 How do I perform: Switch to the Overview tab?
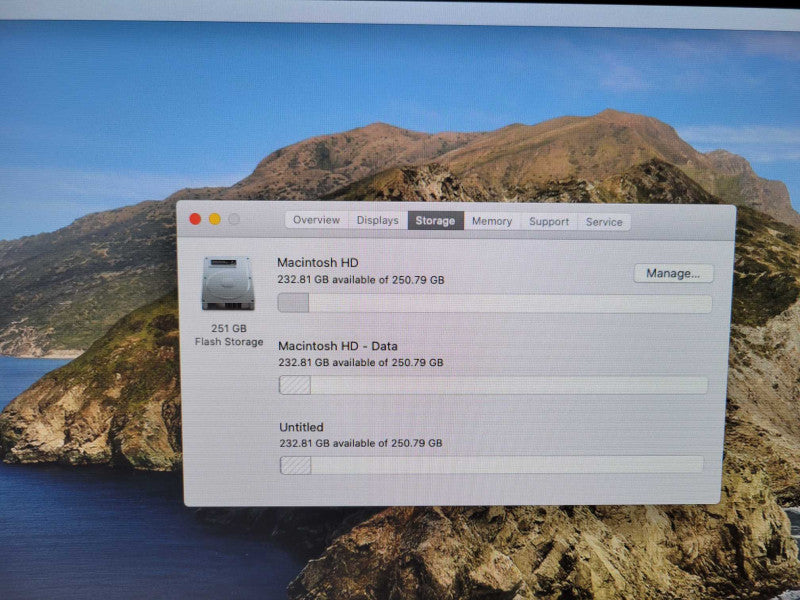[x=316, y=220]
